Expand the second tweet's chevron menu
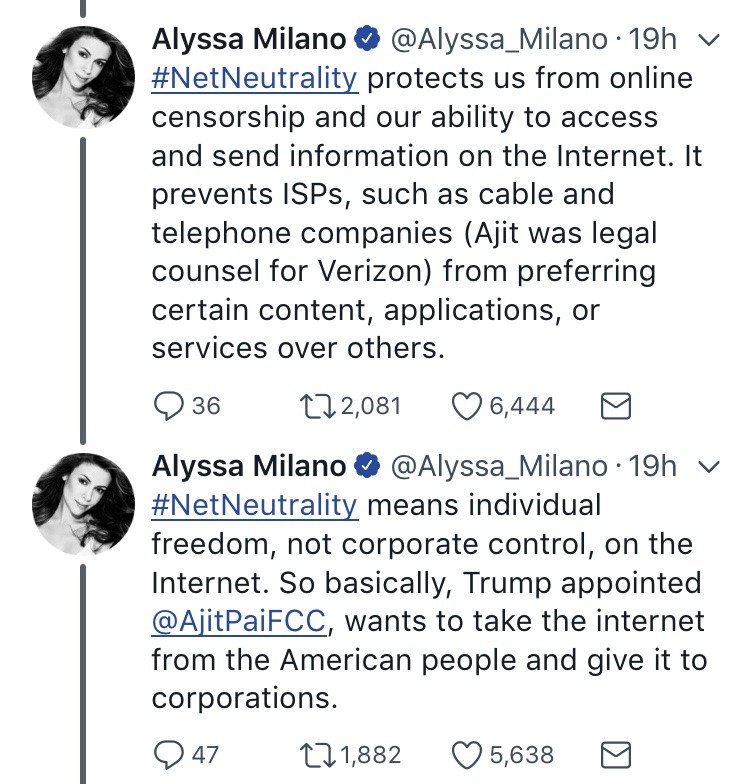Viewport: 750px width, 784px height. coord(707,467)
